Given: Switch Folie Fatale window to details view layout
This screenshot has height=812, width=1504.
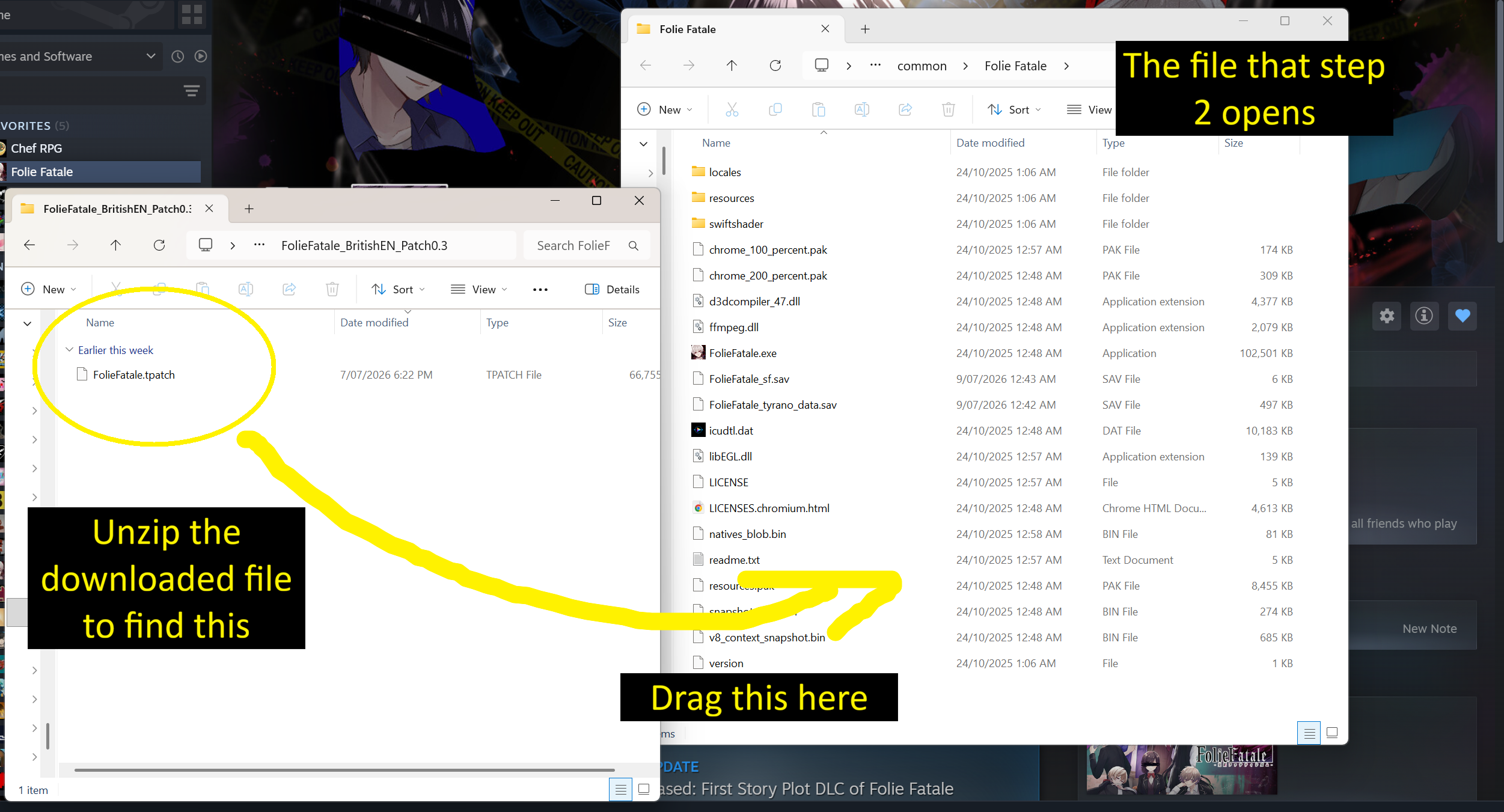Looking at the screenshot, I should pyautogui.click(x=1309, y=733).
